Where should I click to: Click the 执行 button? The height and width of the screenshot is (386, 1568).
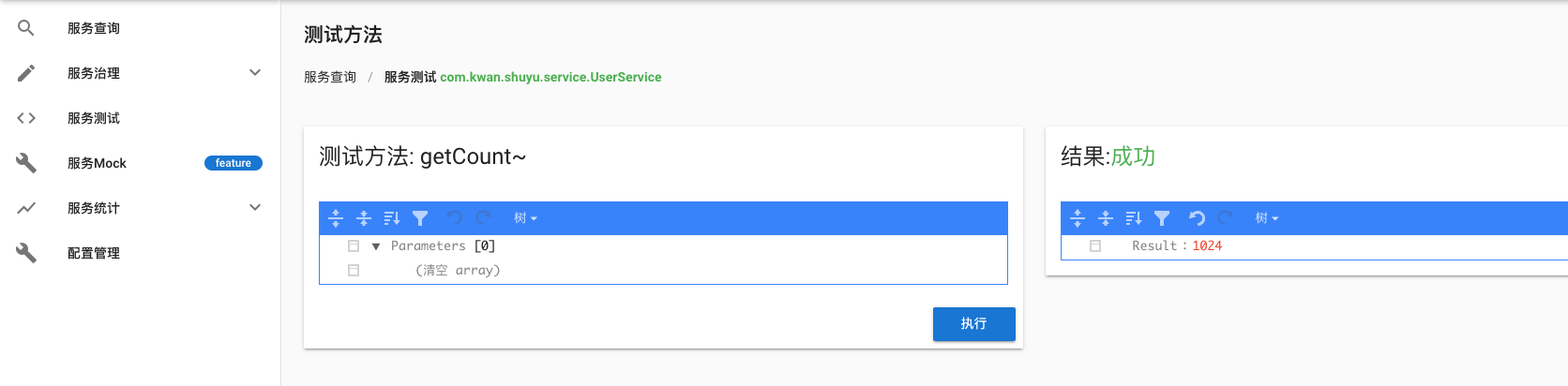[x=973, y=324]
